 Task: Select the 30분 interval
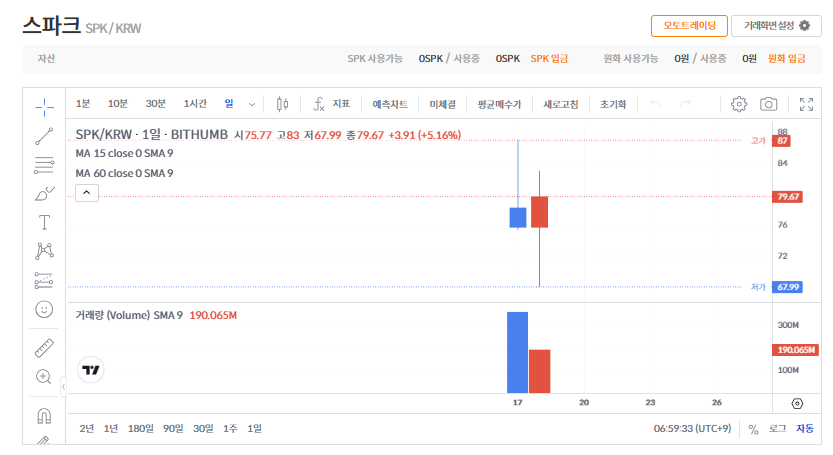156,104
